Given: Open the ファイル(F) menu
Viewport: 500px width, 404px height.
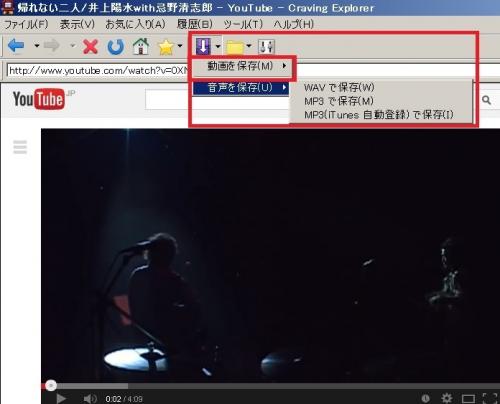Looking at the screenshot, I should (x=26, y=24).
